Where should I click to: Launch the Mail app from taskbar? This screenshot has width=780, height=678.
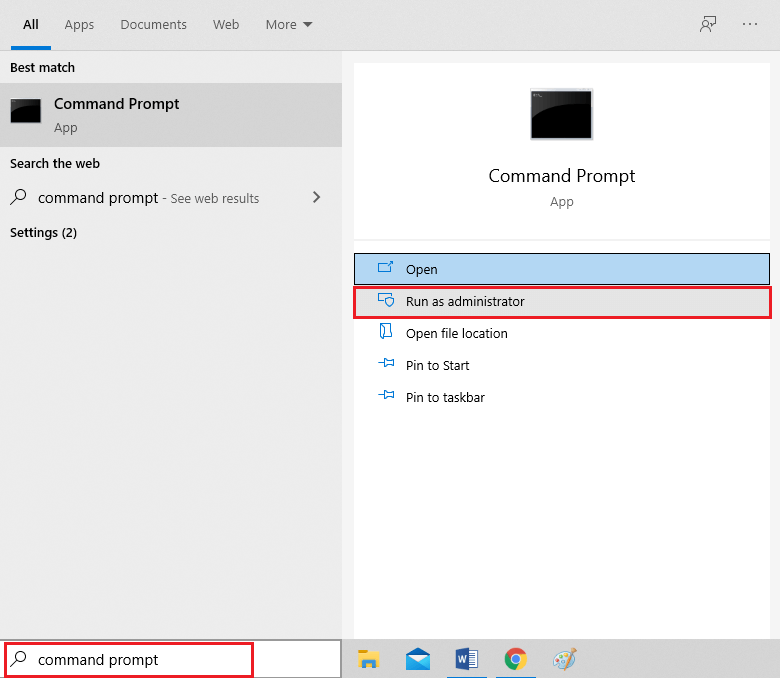pos(418,659)
